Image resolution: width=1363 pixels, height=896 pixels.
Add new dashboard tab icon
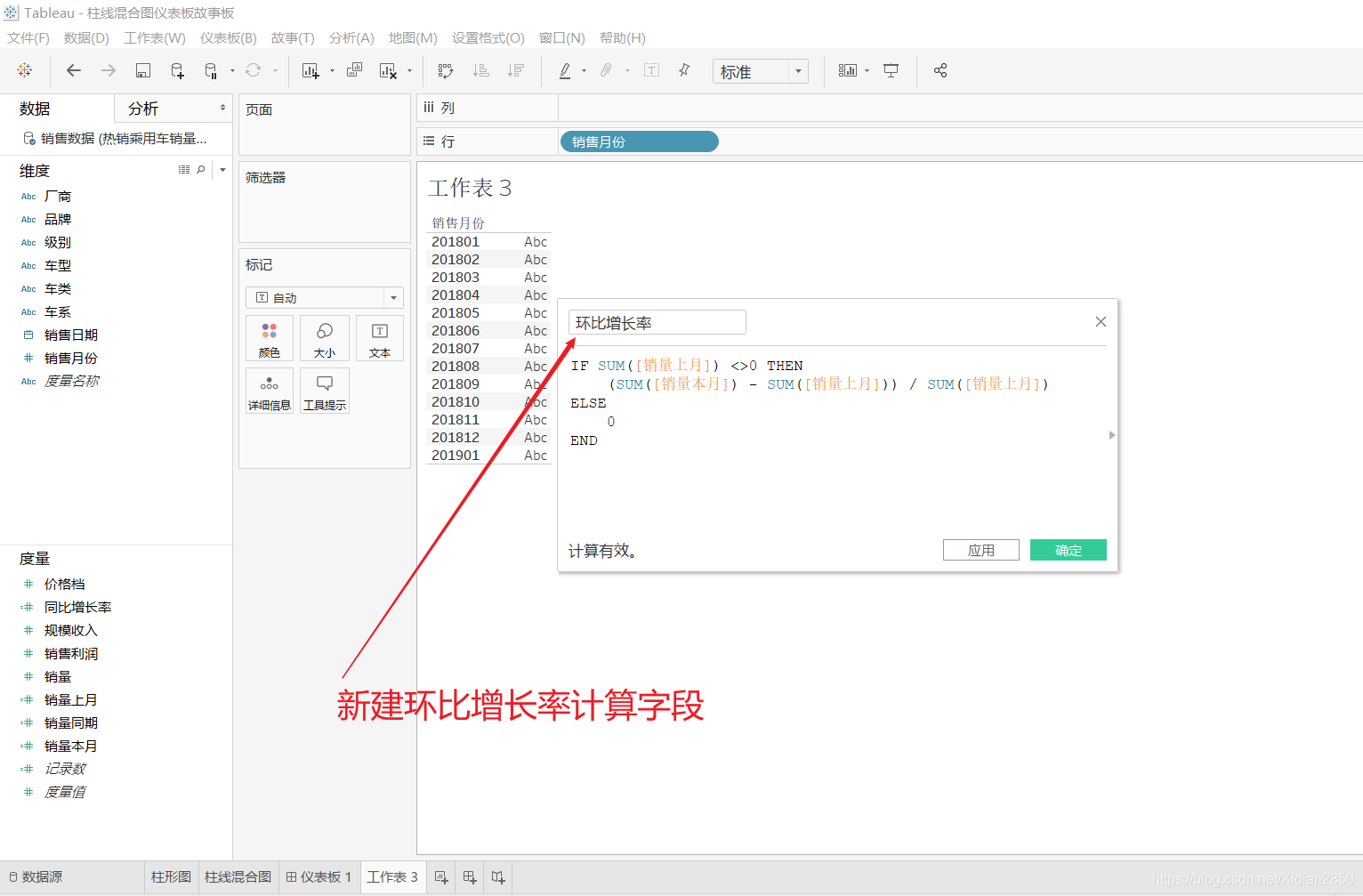point(470,877)
